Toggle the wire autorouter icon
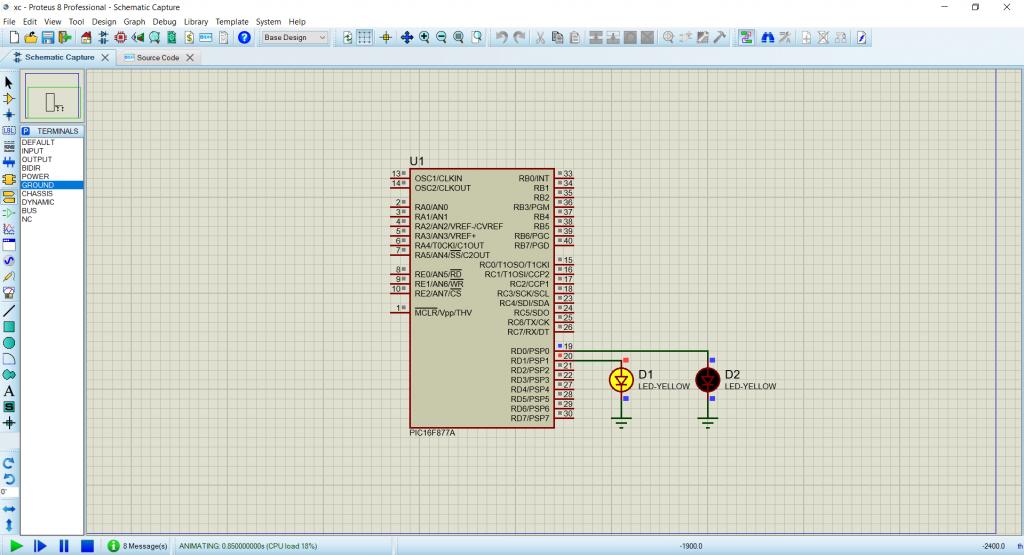 click(746, 38)
